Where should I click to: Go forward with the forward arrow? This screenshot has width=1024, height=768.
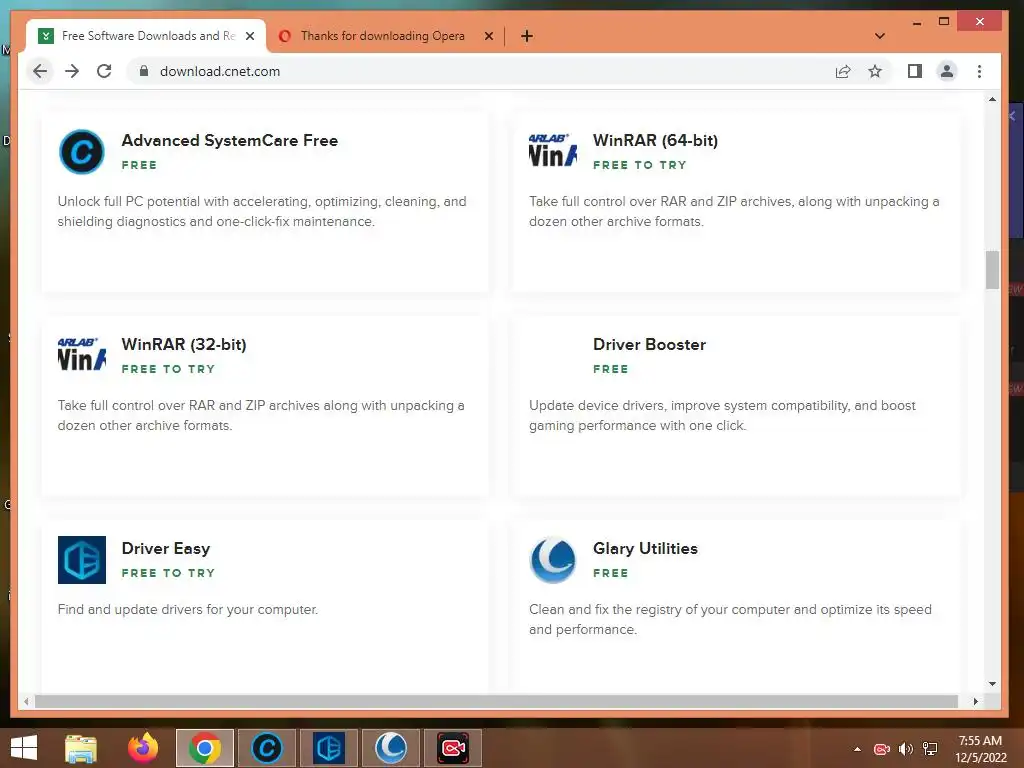coord(72,71)
